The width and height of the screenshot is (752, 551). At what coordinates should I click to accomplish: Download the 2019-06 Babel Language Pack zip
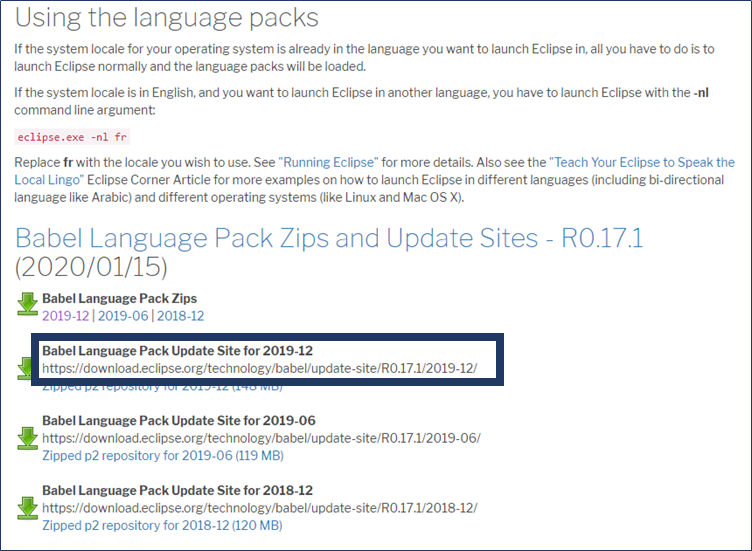click(x=123, y=316)
